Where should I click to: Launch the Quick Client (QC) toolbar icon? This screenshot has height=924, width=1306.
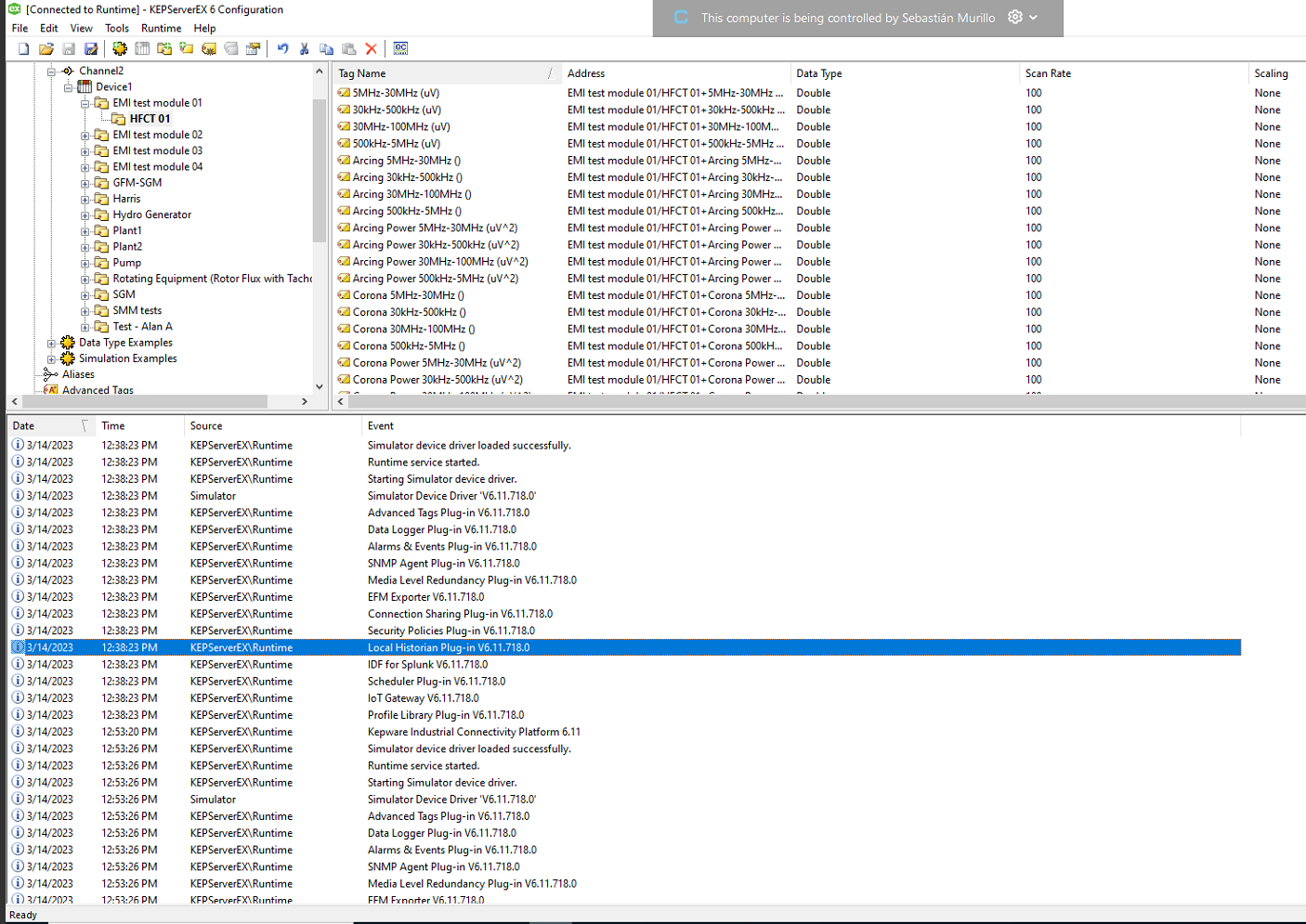(x=400, y=48)
